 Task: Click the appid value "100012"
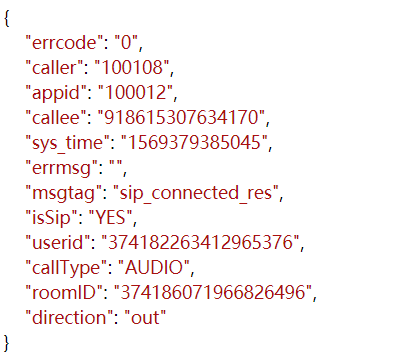(135, 93)
